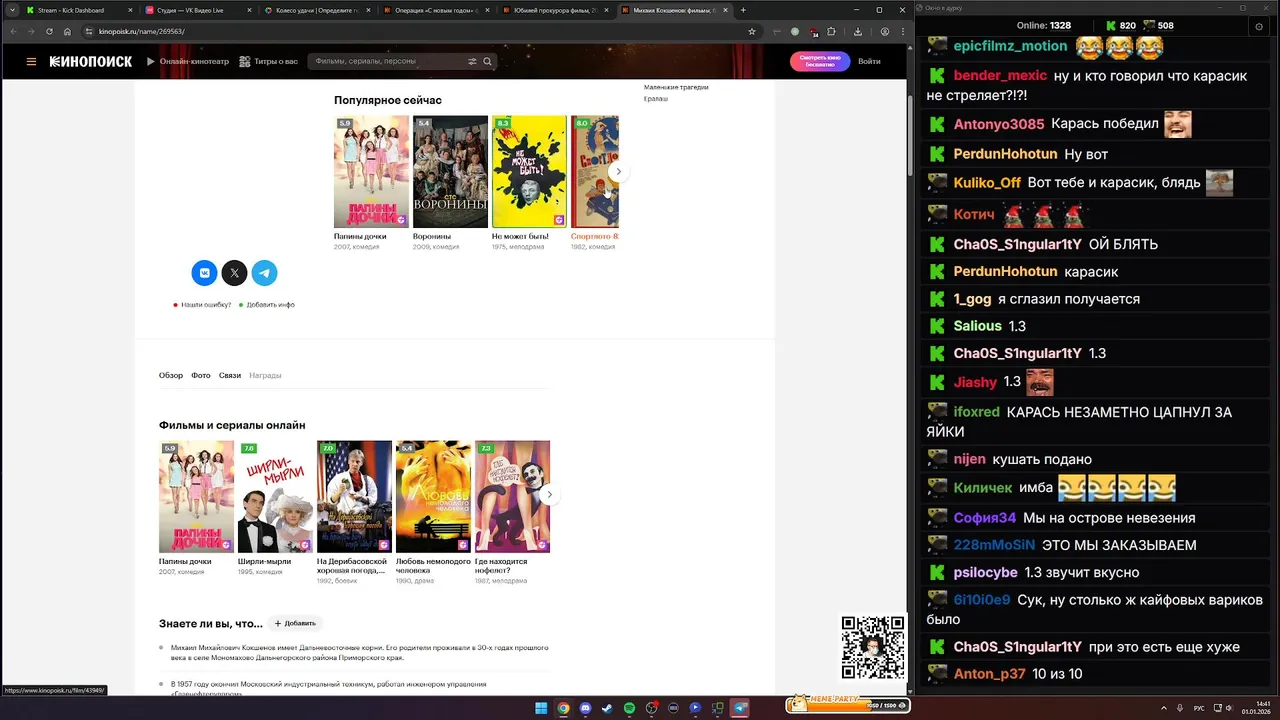Open Папины дочки poster in popular list
The width and height of the screenshot is (1280, 720).
point(371,172)
